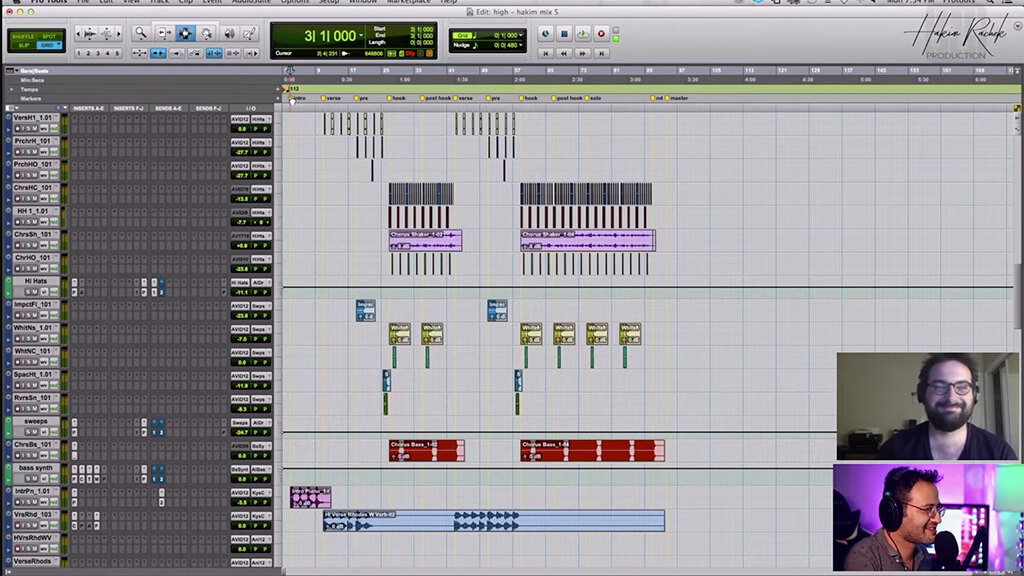1024x576 pixels.
Task: Open the AudioSuite menu
Action: click(252, 3)
